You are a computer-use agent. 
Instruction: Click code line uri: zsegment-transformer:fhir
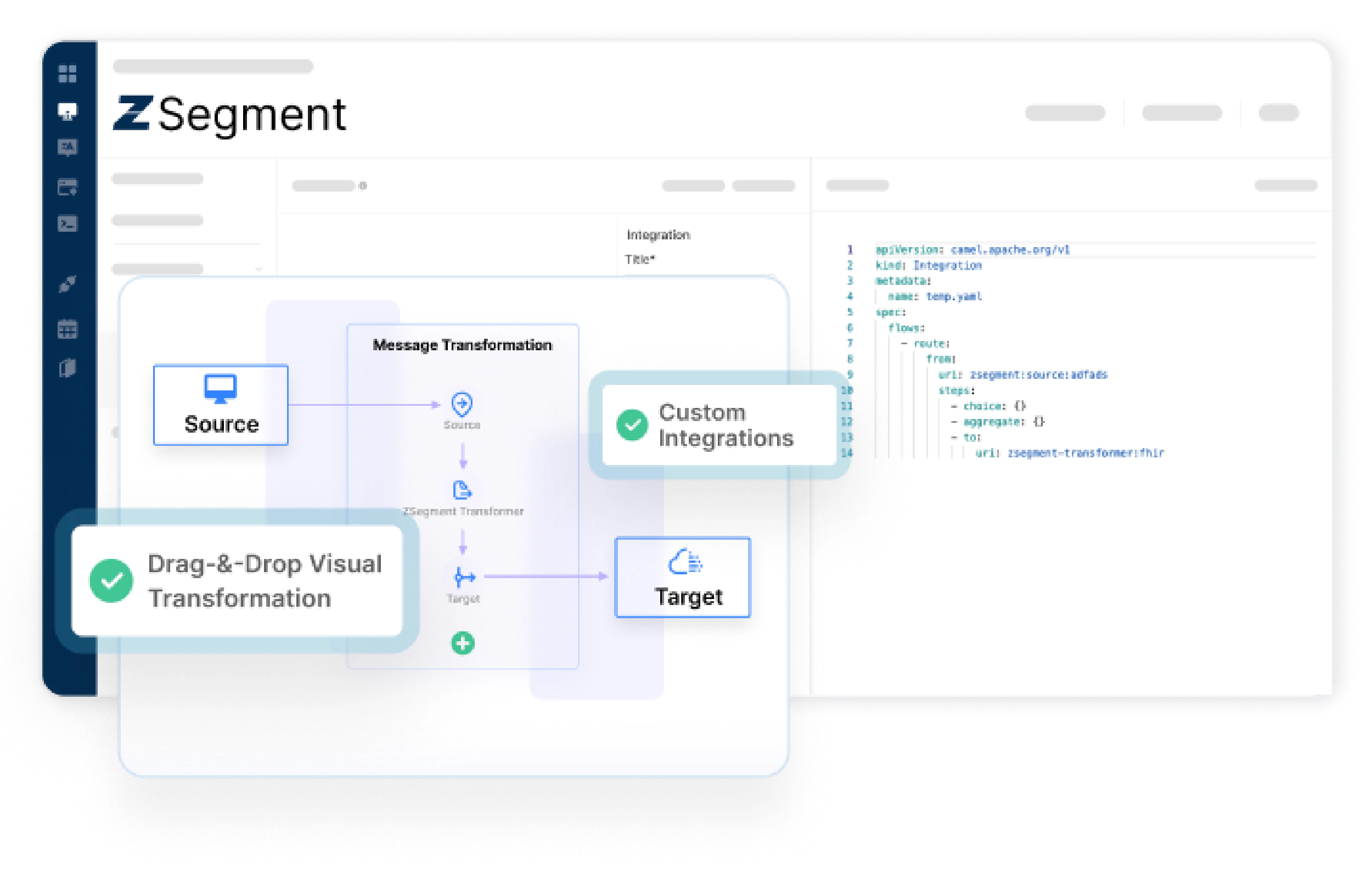pyautogui.click(x=1070, y=454)
